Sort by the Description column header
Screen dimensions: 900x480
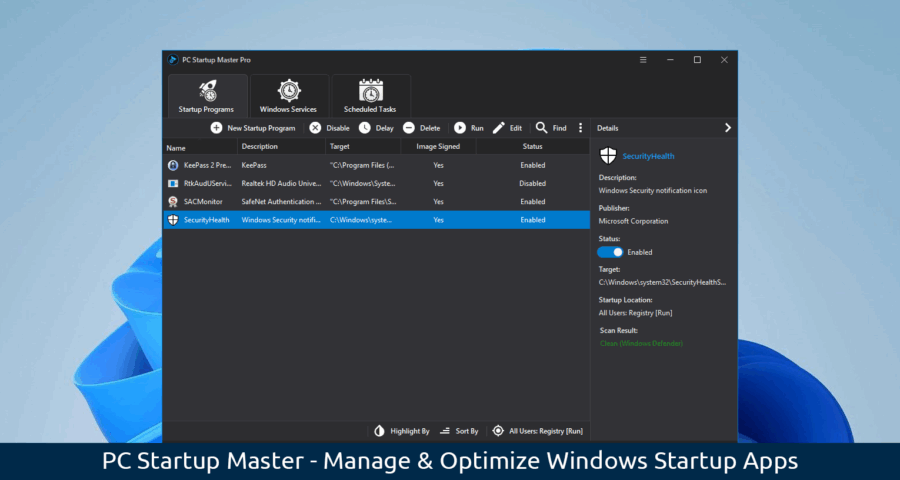(x=281, y=146)
